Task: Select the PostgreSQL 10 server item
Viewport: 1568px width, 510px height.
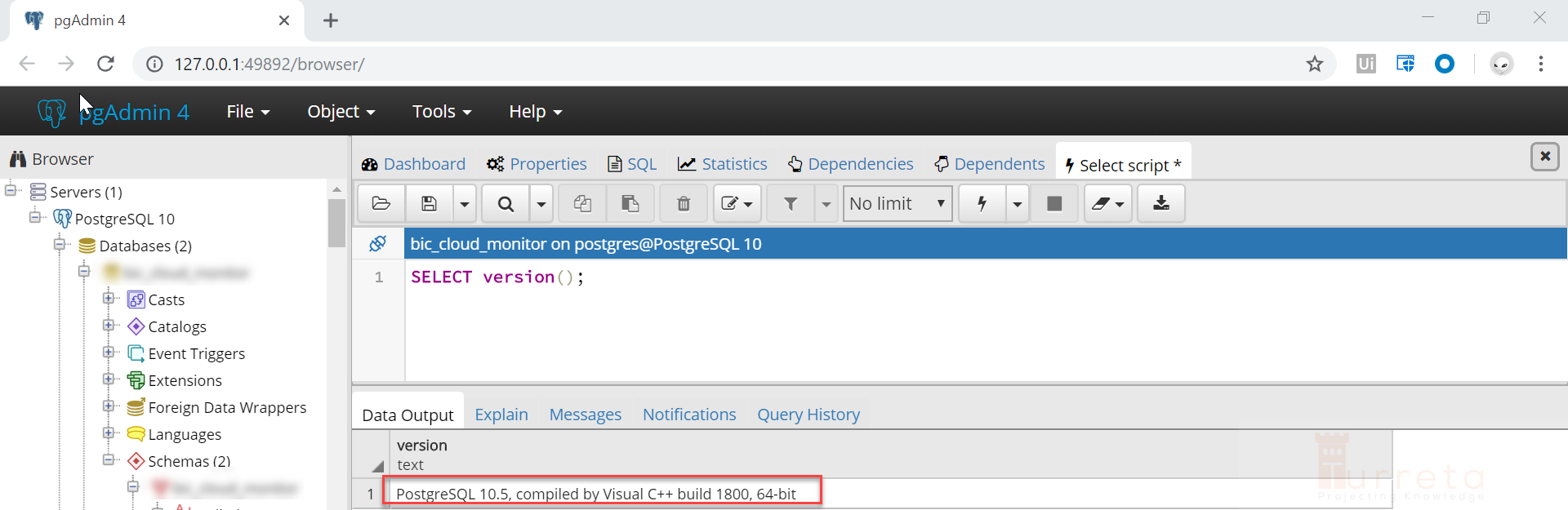Action: pos(124,219)
